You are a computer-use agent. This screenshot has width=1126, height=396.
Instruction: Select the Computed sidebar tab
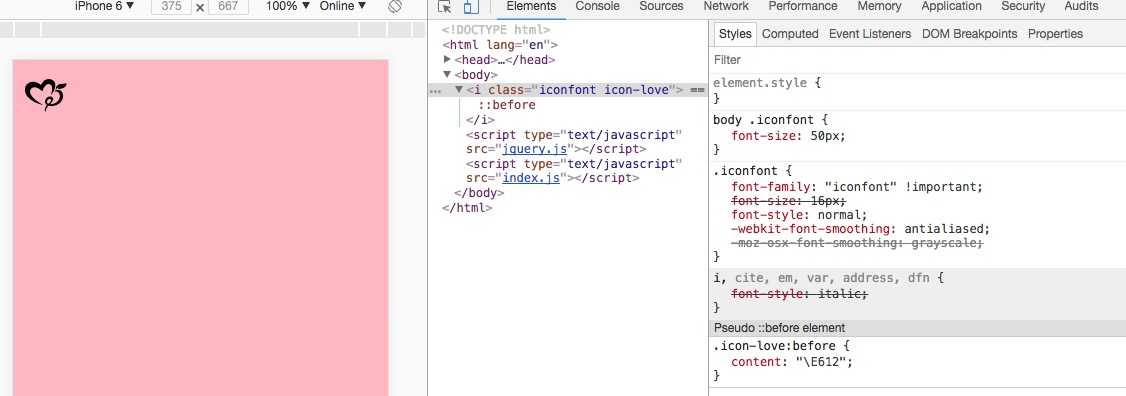[790, 34]
